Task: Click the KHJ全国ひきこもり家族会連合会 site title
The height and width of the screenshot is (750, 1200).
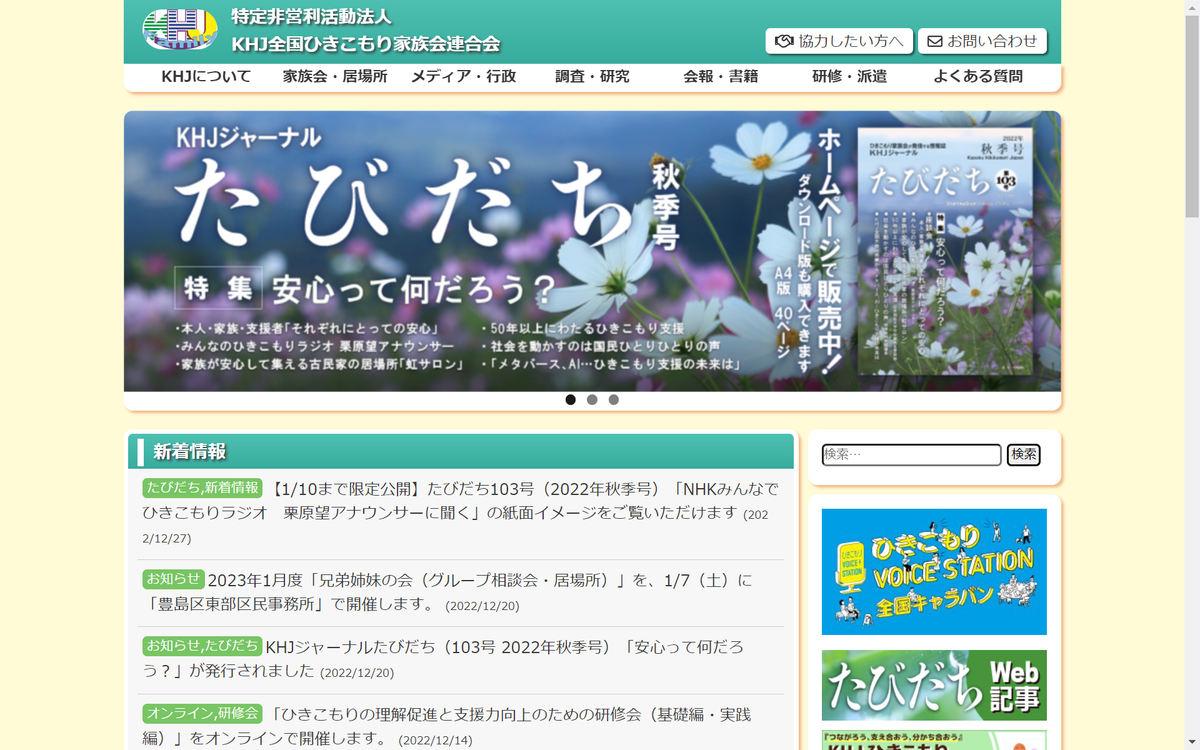Action: (365, 44)
